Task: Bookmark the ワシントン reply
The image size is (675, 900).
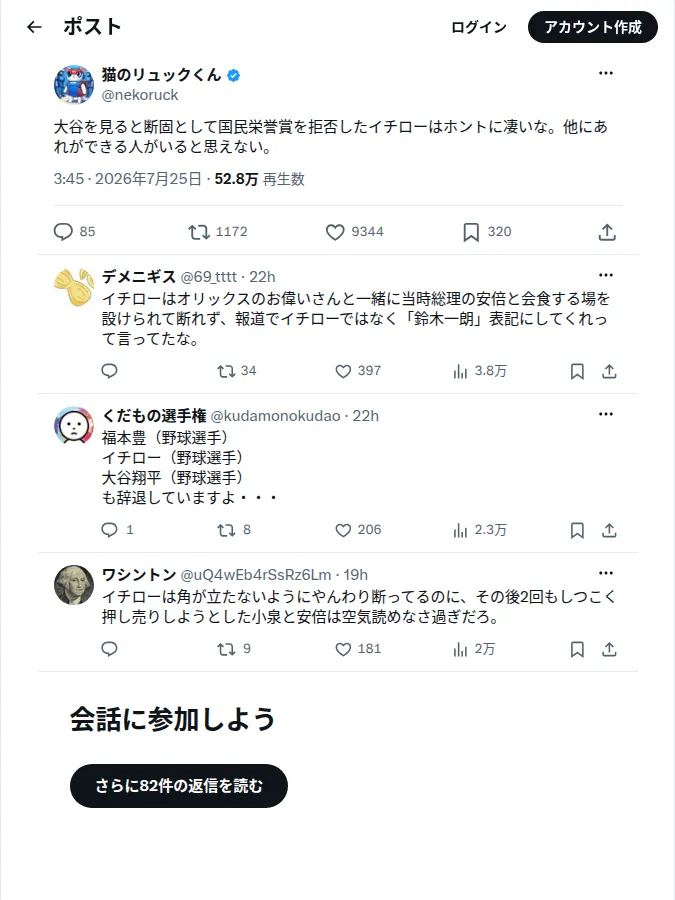Action: pyautogui.click(x=577, y=649)
